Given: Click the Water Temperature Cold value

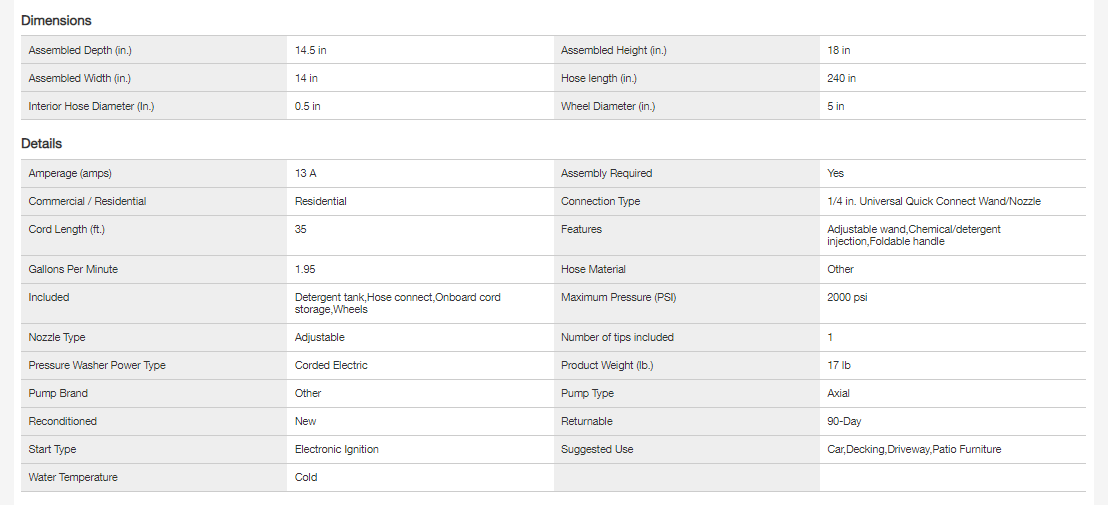Looking at the screenshot, I should click(x=306, y=477).
